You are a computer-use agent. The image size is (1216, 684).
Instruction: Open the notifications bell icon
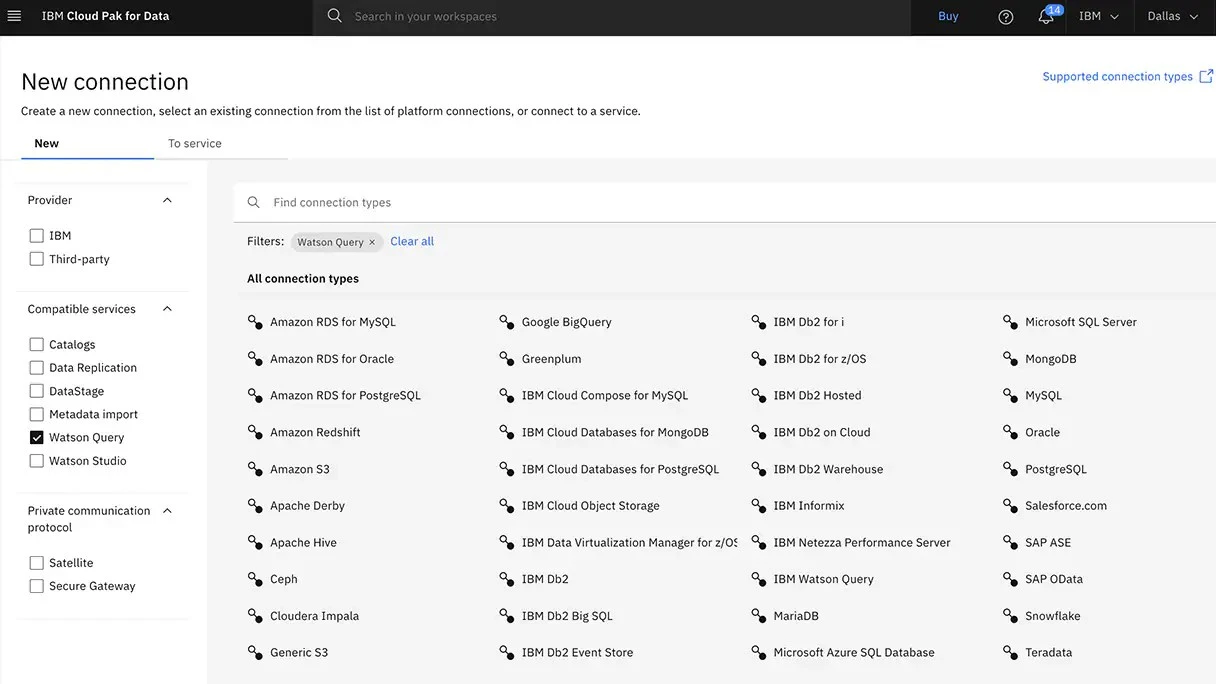[1045, 17]
